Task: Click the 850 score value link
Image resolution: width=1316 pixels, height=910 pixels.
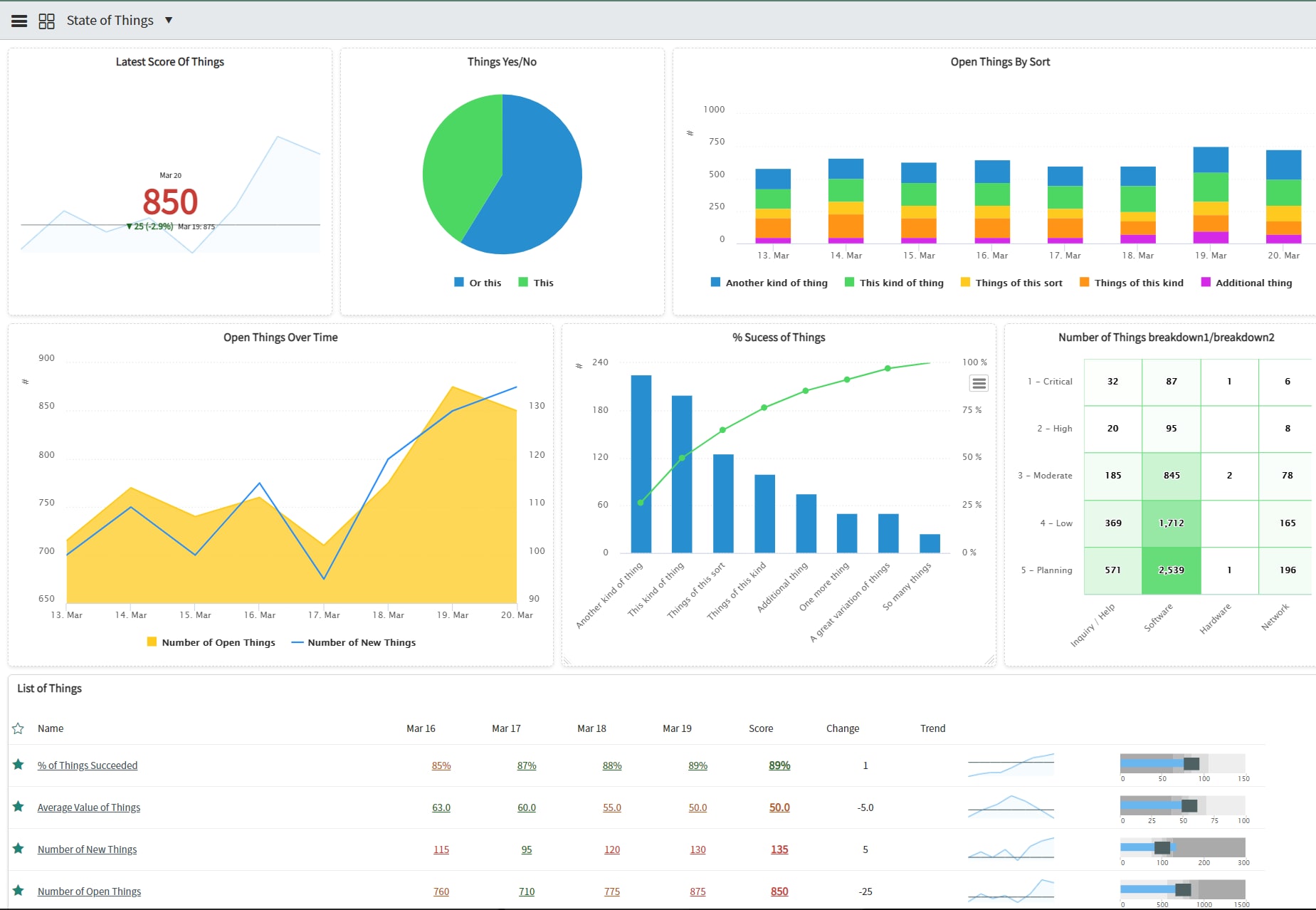Action: (779, 891)
